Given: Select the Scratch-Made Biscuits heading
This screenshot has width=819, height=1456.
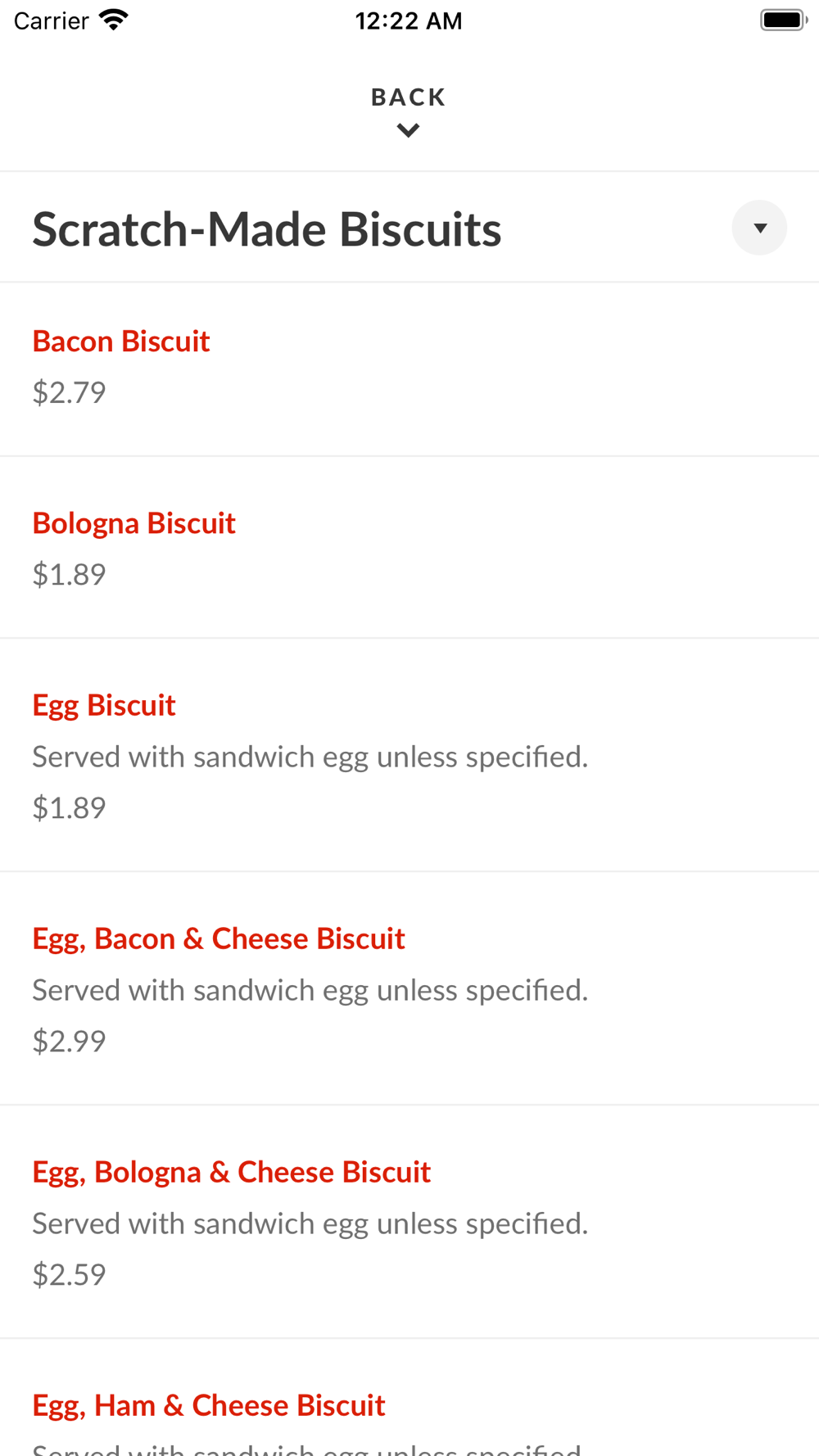Looking at the screenshot, I should point(266,229).
